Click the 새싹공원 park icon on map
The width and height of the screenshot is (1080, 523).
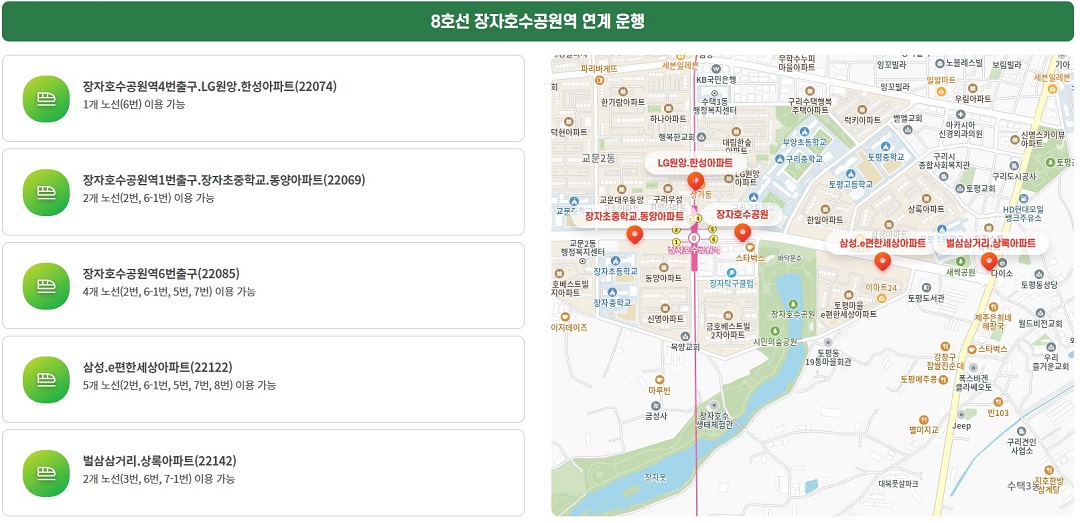[959, 261]
